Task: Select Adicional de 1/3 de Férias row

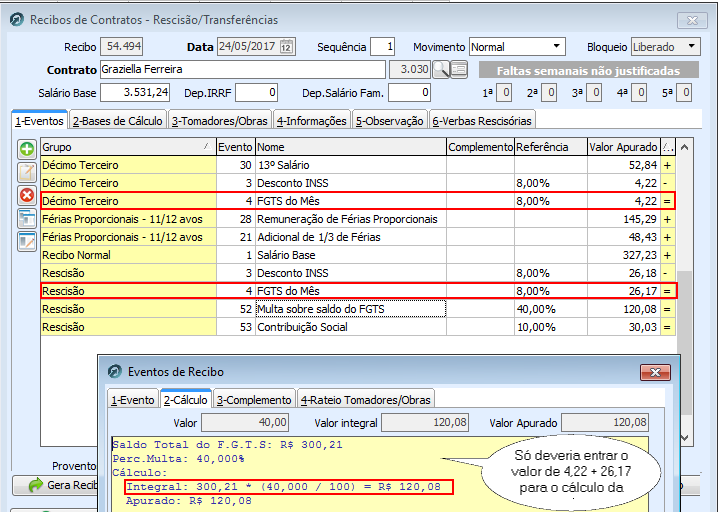Action: 358,237
